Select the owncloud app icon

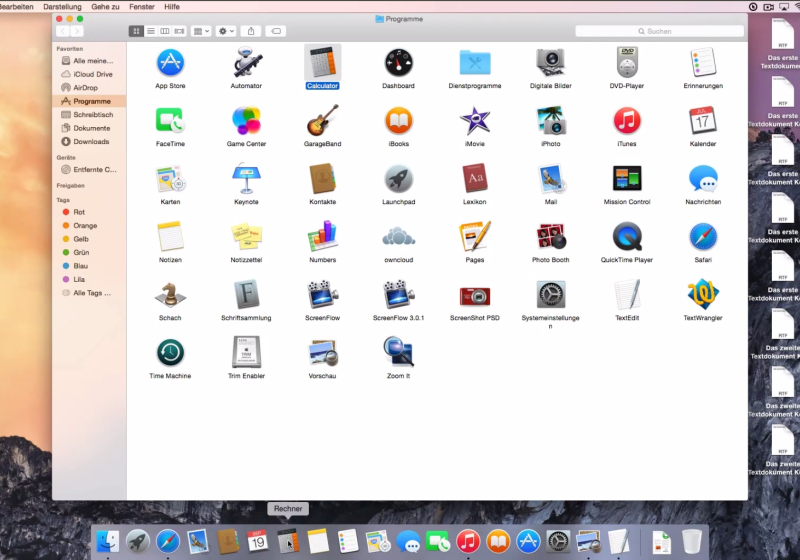pos(398,237)
